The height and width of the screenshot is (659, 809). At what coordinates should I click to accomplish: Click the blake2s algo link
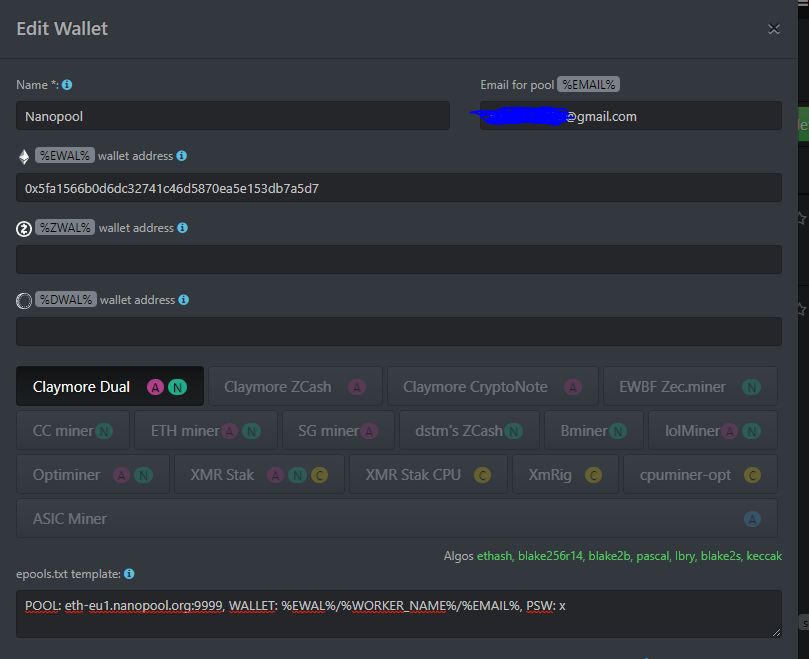click(x=720, y=556)
